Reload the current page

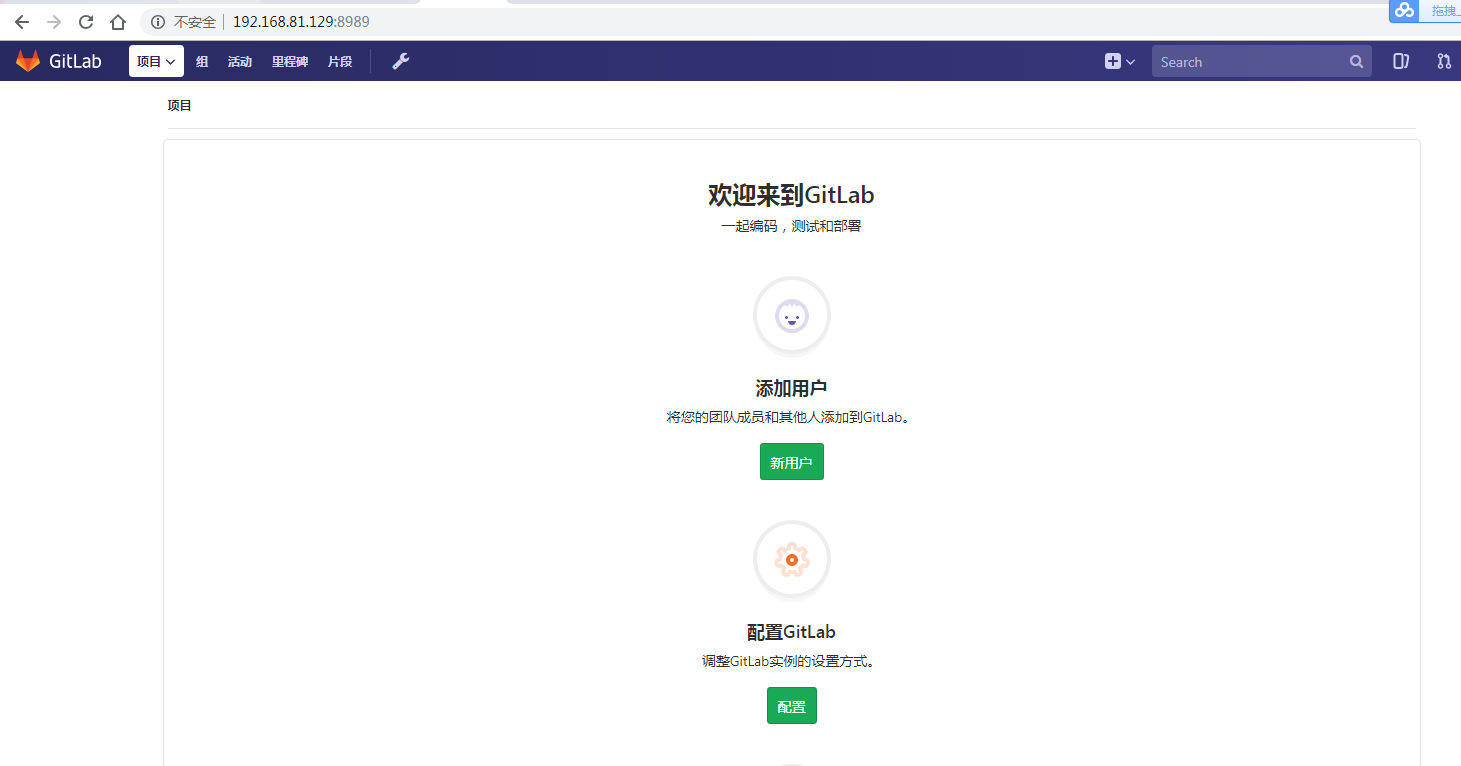(x=86, y=22)
